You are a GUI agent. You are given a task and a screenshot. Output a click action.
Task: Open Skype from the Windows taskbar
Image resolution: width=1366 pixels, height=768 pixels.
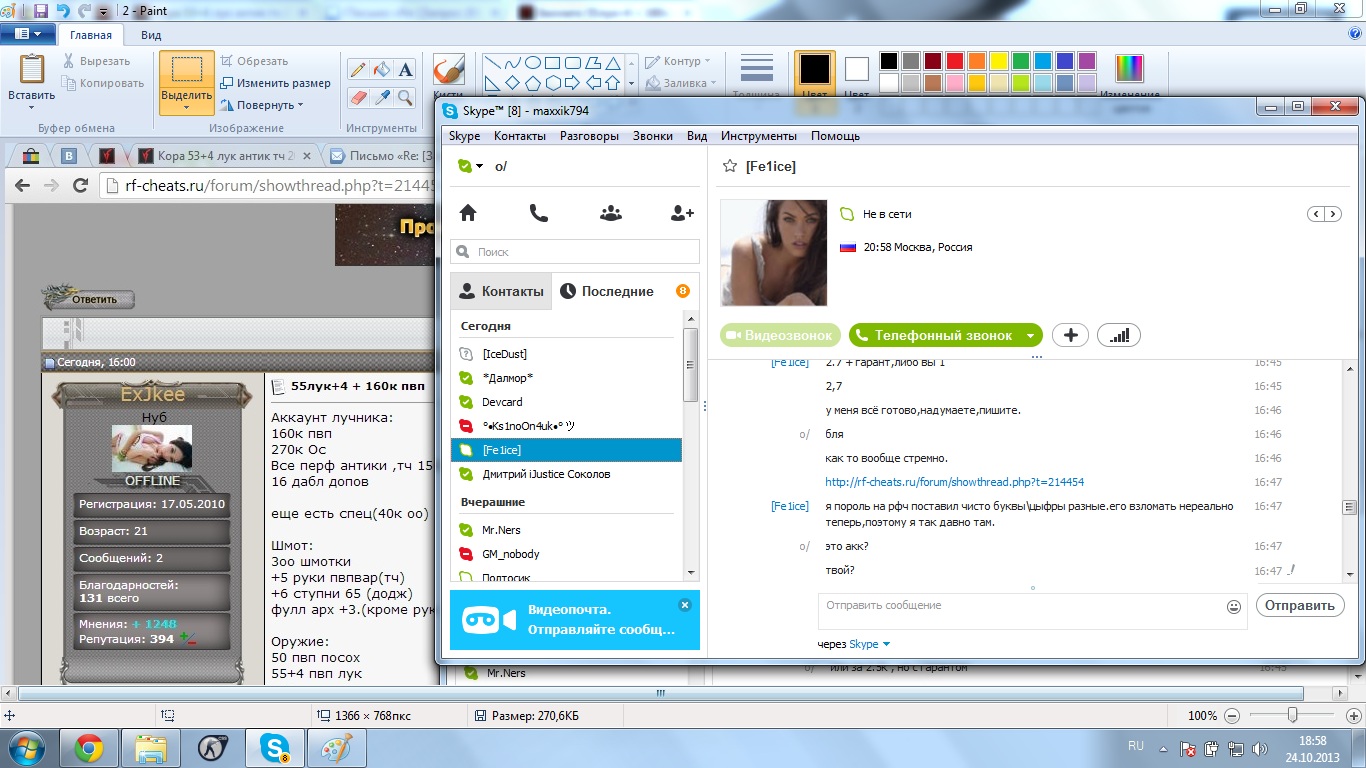(273, 748)
